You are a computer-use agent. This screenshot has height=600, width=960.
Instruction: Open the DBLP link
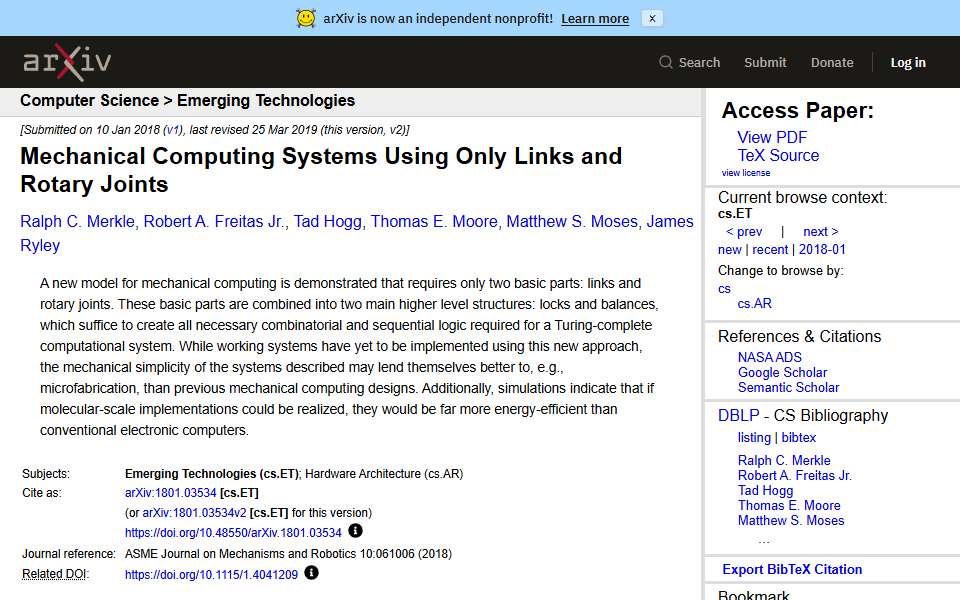pos(738,415)
